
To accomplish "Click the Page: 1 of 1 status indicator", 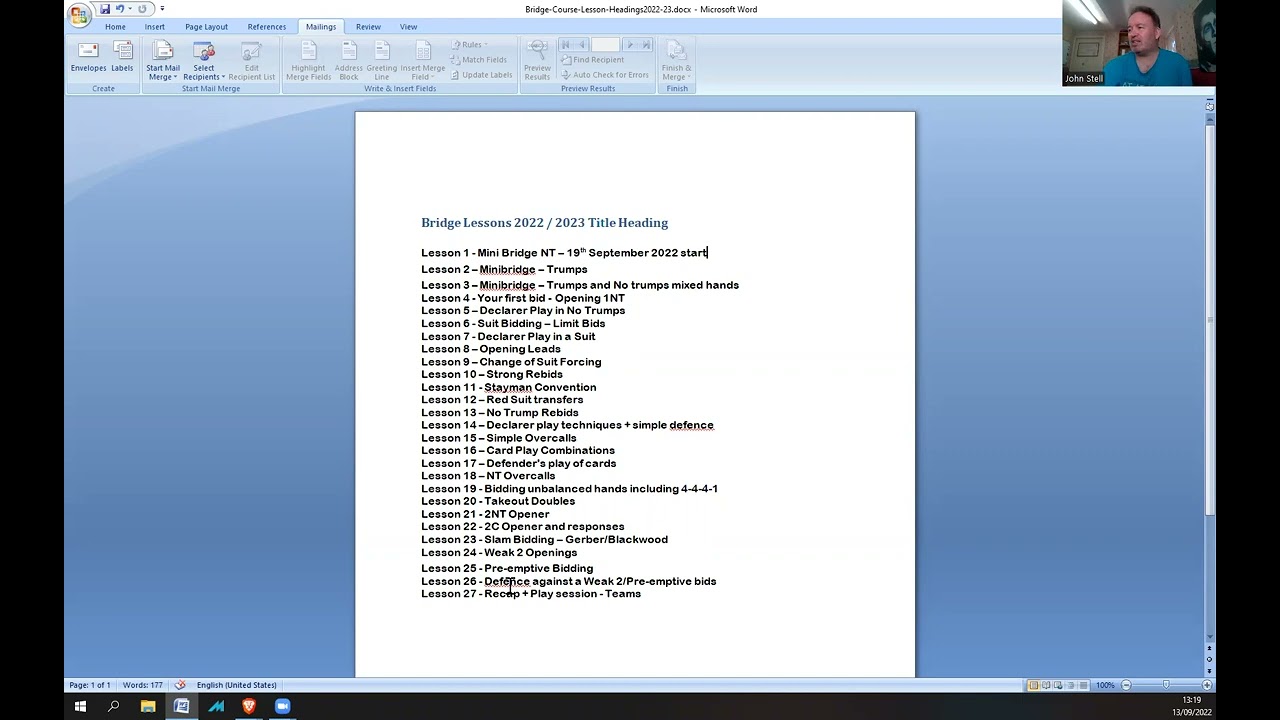I will pos(90,685).
